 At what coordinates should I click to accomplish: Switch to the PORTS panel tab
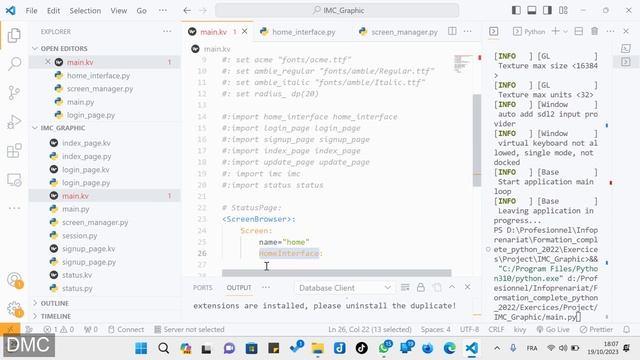202,288
